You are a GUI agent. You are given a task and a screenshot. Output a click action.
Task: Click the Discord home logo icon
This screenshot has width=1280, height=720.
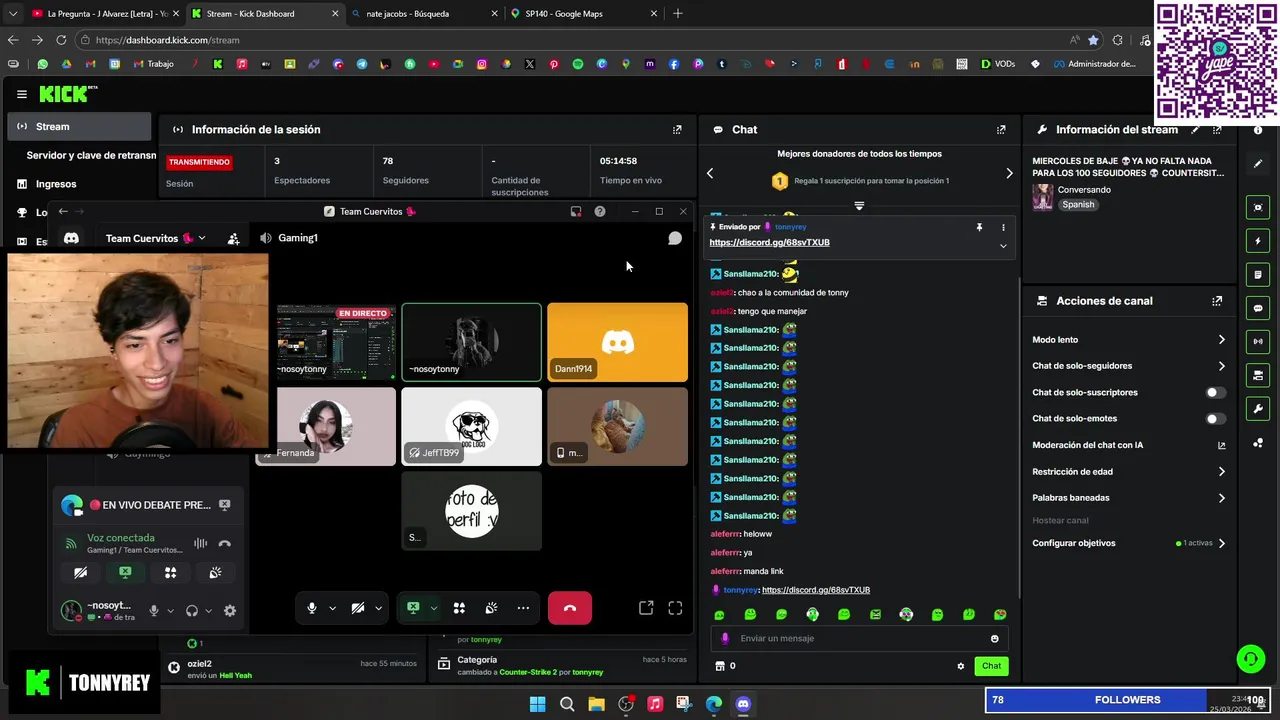(71, 238)
